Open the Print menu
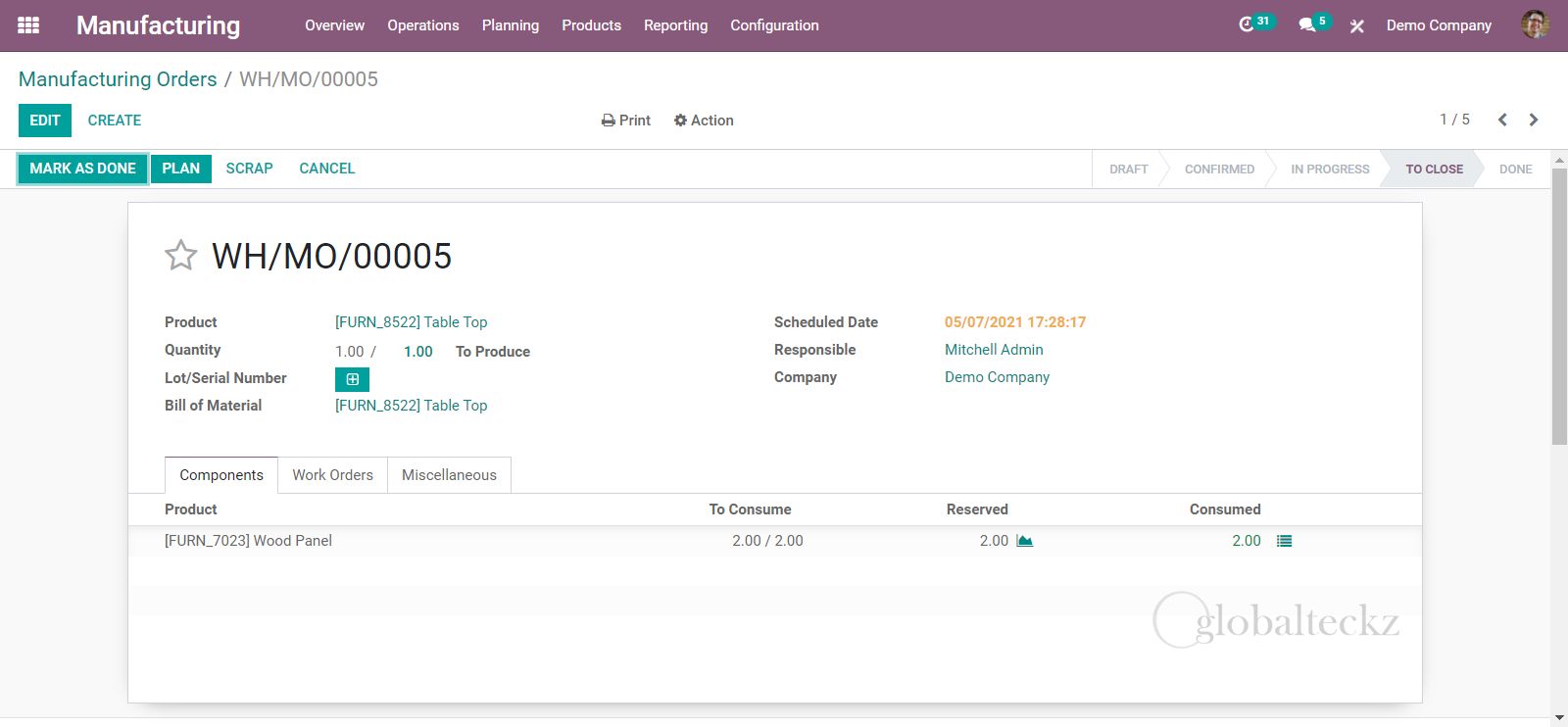Image resolution: width=1568 pixels, height=727 pixels. click(x=626, y=121)
